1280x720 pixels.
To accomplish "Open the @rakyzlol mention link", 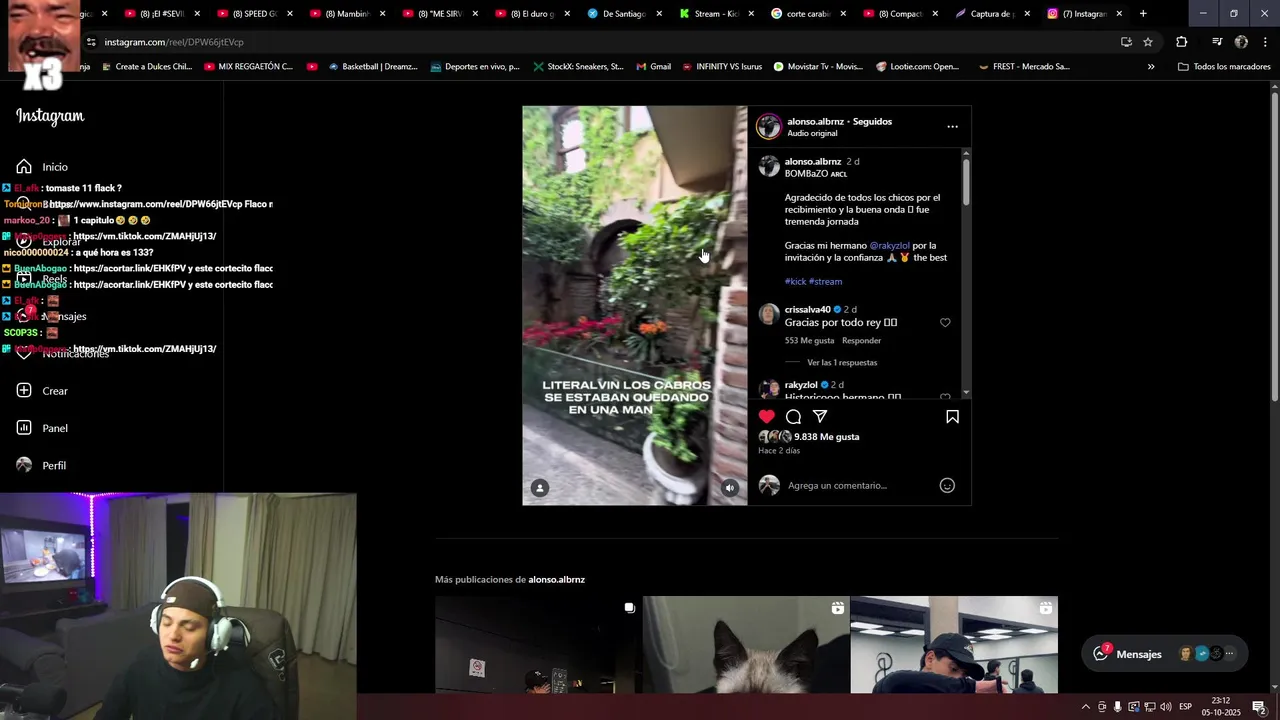I will click(x=889, y=245).
